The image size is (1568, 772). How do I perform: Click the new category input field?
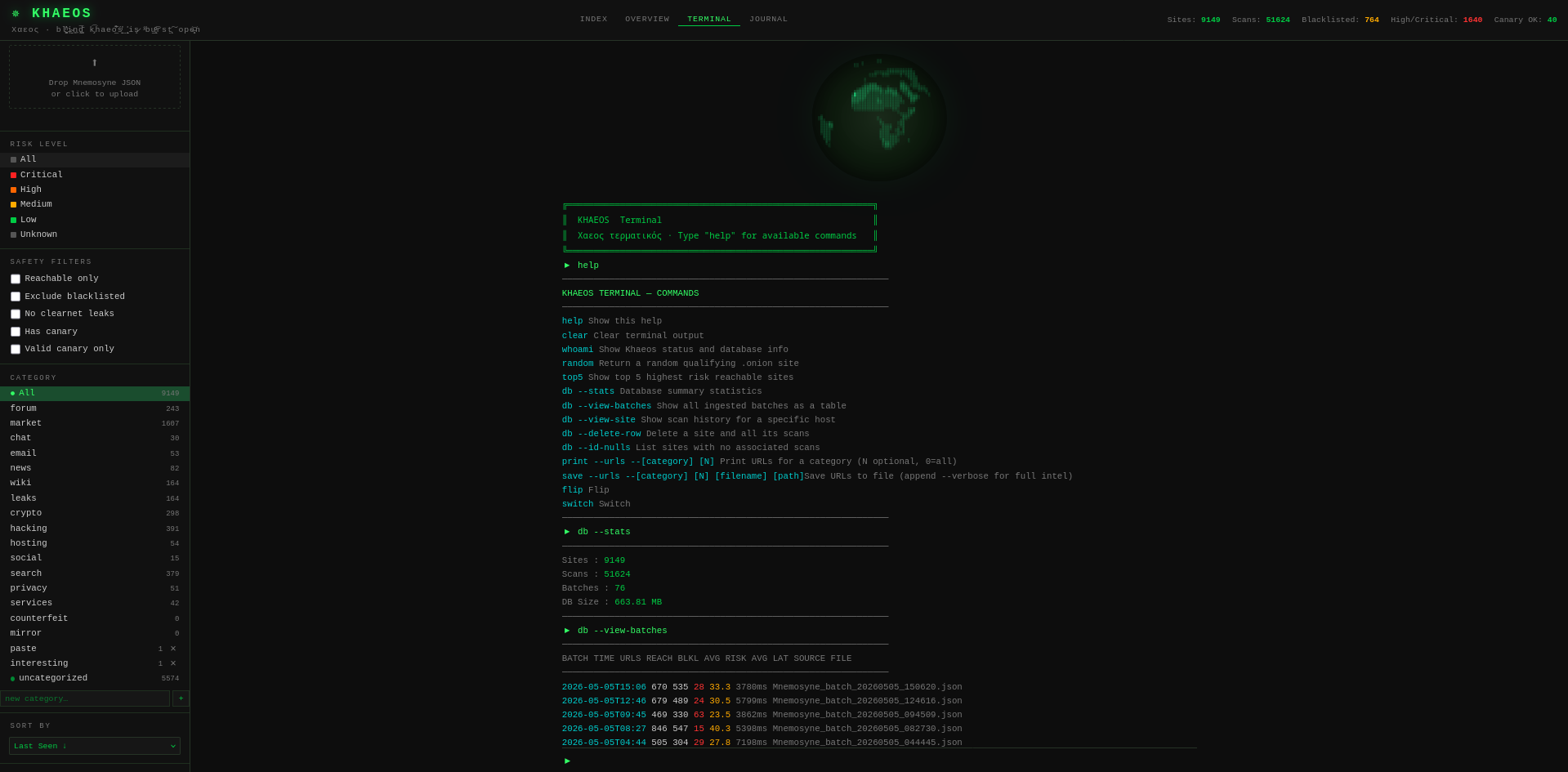coord(85,698)
